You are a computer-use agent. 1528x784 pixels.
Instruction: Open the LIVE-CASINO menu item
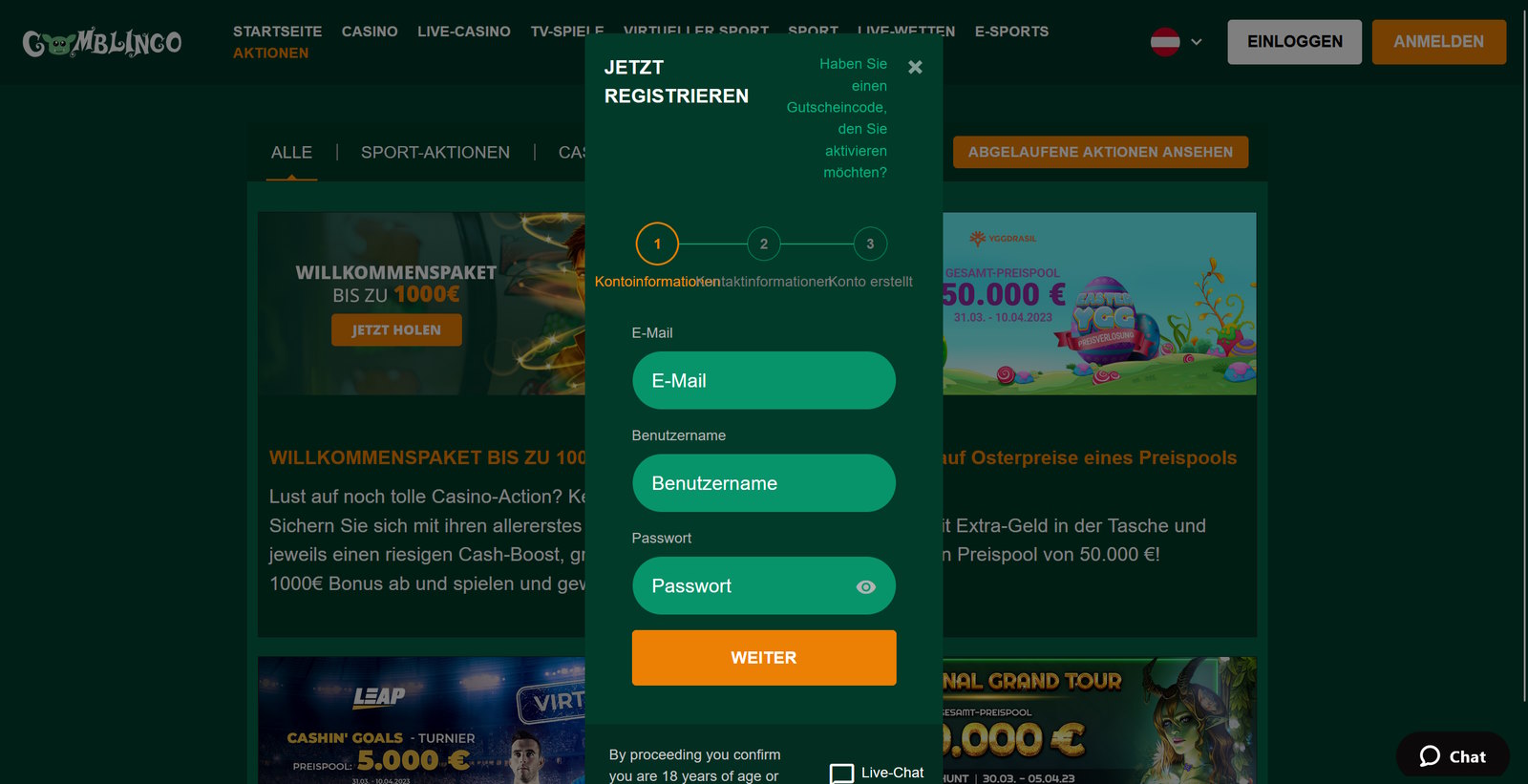tap(464, 32)
